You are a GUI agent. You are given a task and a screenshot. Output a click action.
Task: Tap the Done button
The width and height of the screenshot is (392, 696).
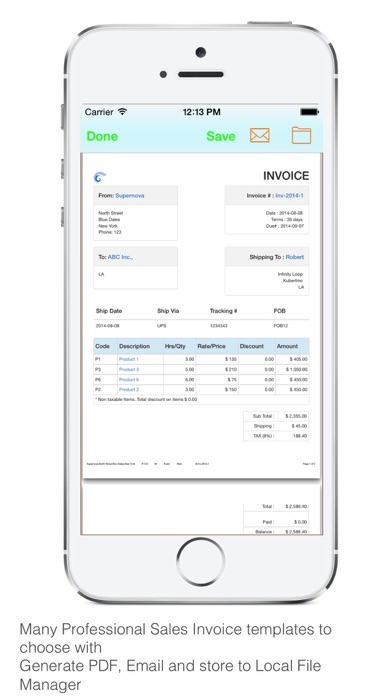[x=102, y=136]
